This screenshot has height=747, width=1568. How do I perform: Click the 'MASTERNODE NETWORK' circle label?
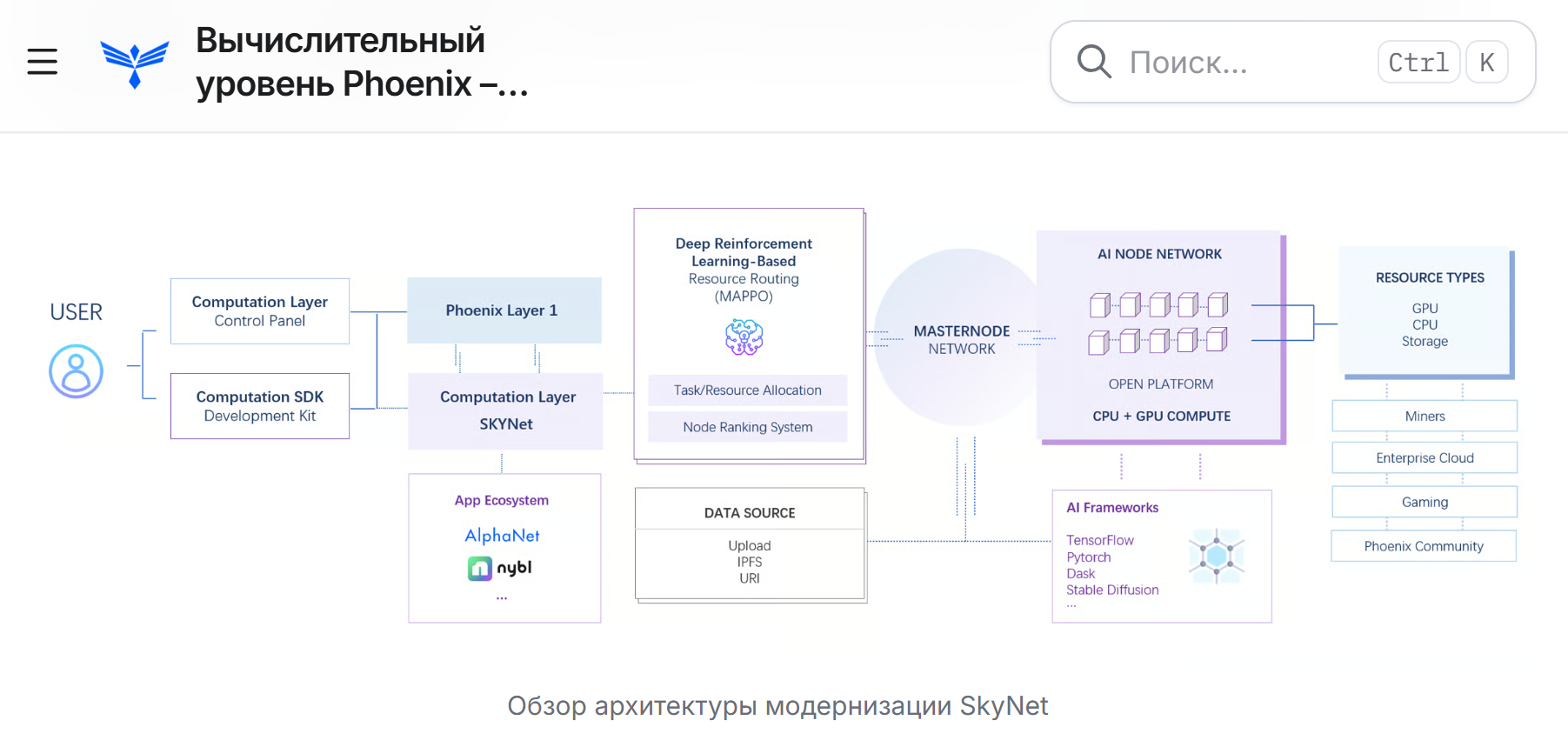[962, 340]
